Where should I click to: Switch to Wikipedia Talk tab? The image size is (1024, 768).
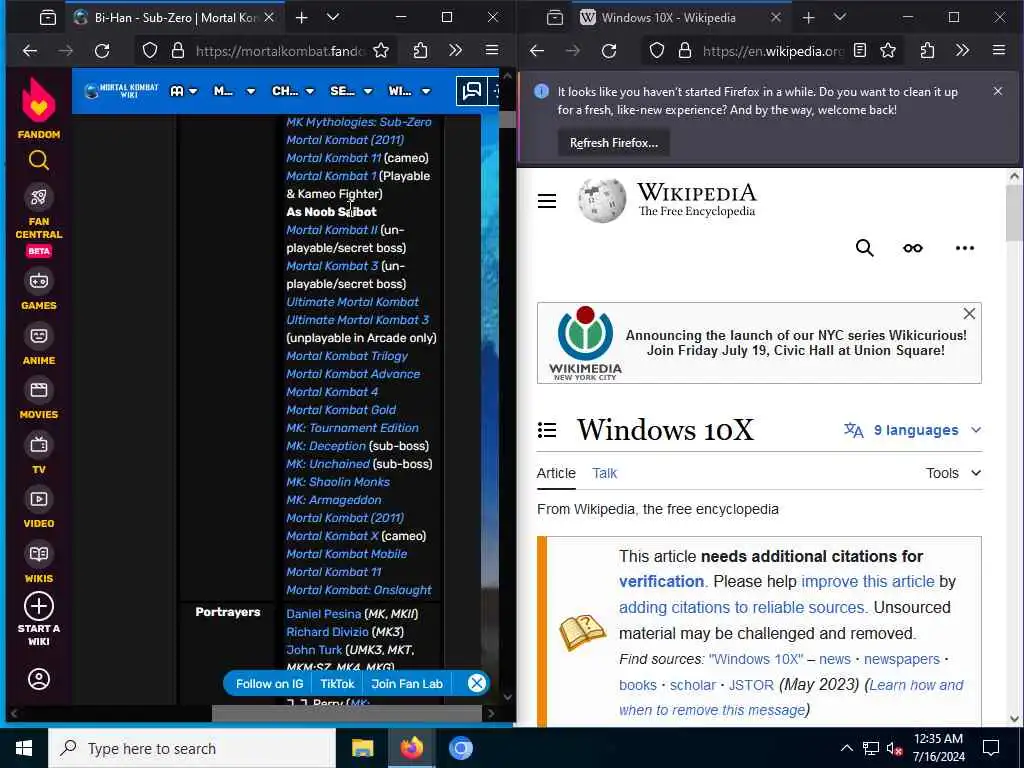[x=604, y=473]
